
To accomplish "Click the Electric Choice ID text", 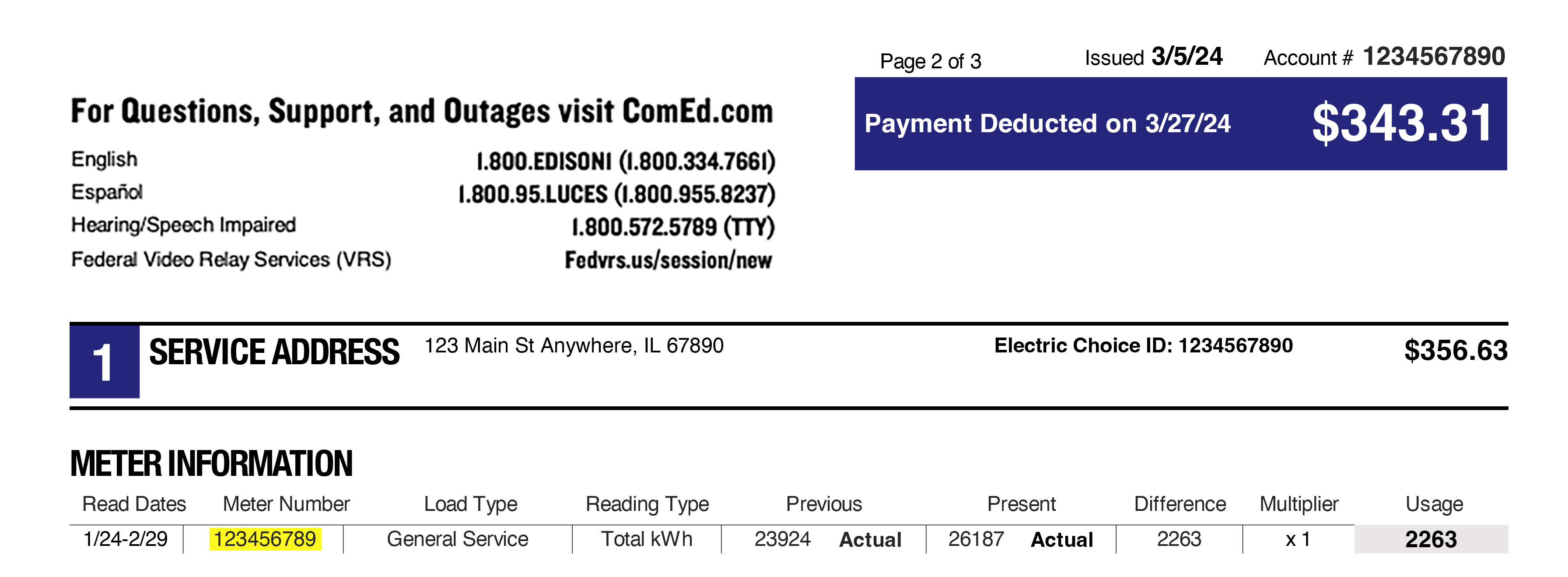I will (1142, 345).
